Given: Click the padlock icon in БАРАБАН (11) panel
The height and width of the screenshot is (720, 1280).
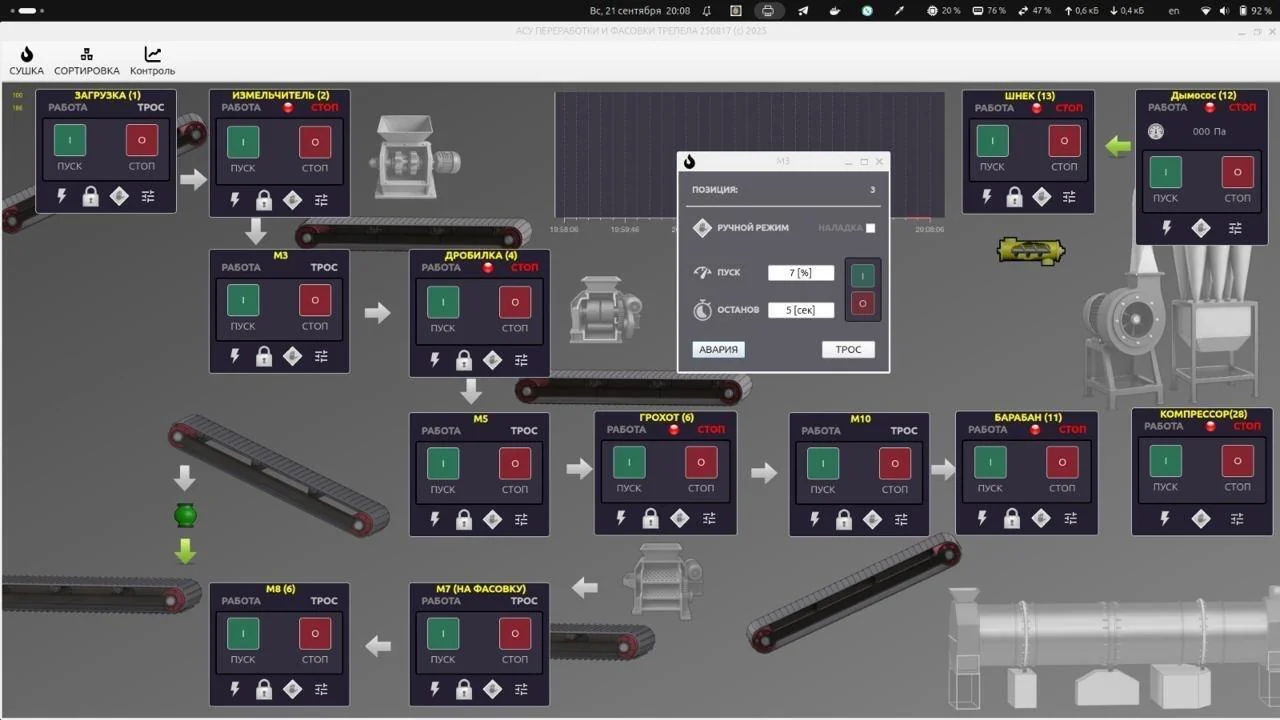Looking at the screenshot, I should coord(1012,518).
